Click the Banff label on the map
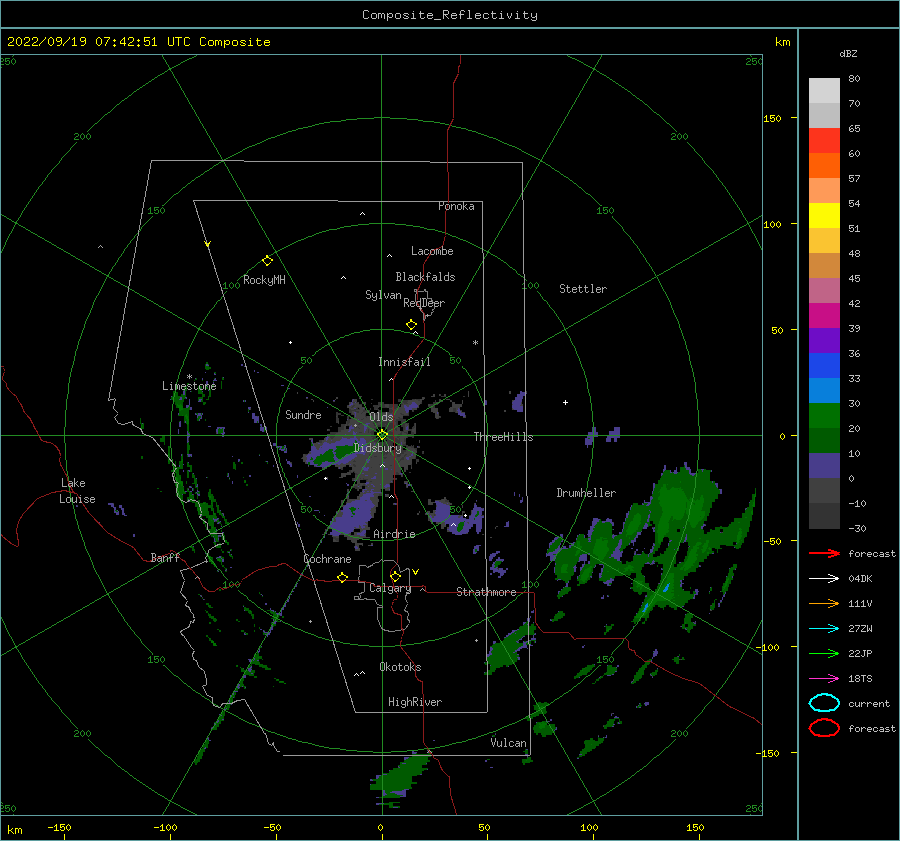The width and height of the screenshot is (900, 841). pos(165,557)
